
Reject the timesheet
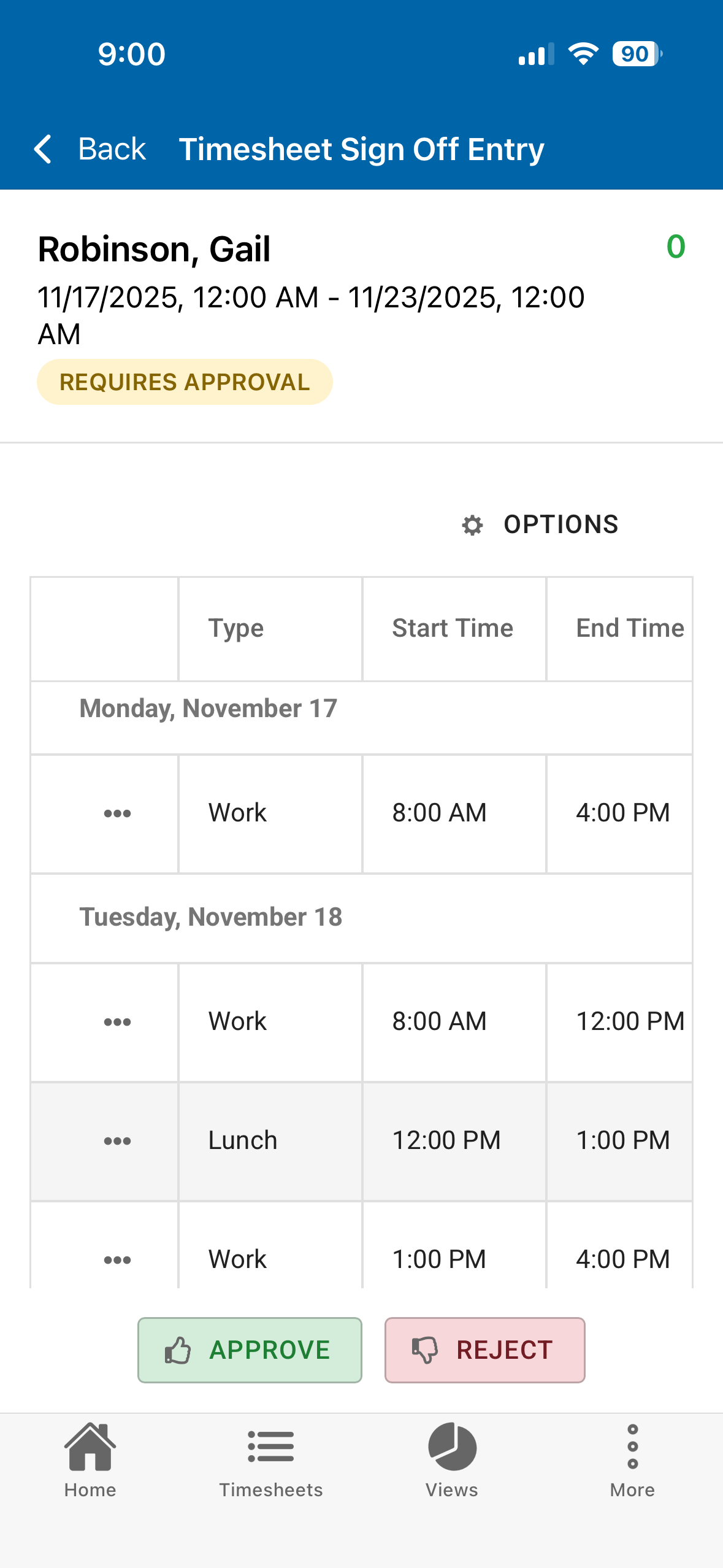(484, 1350)
